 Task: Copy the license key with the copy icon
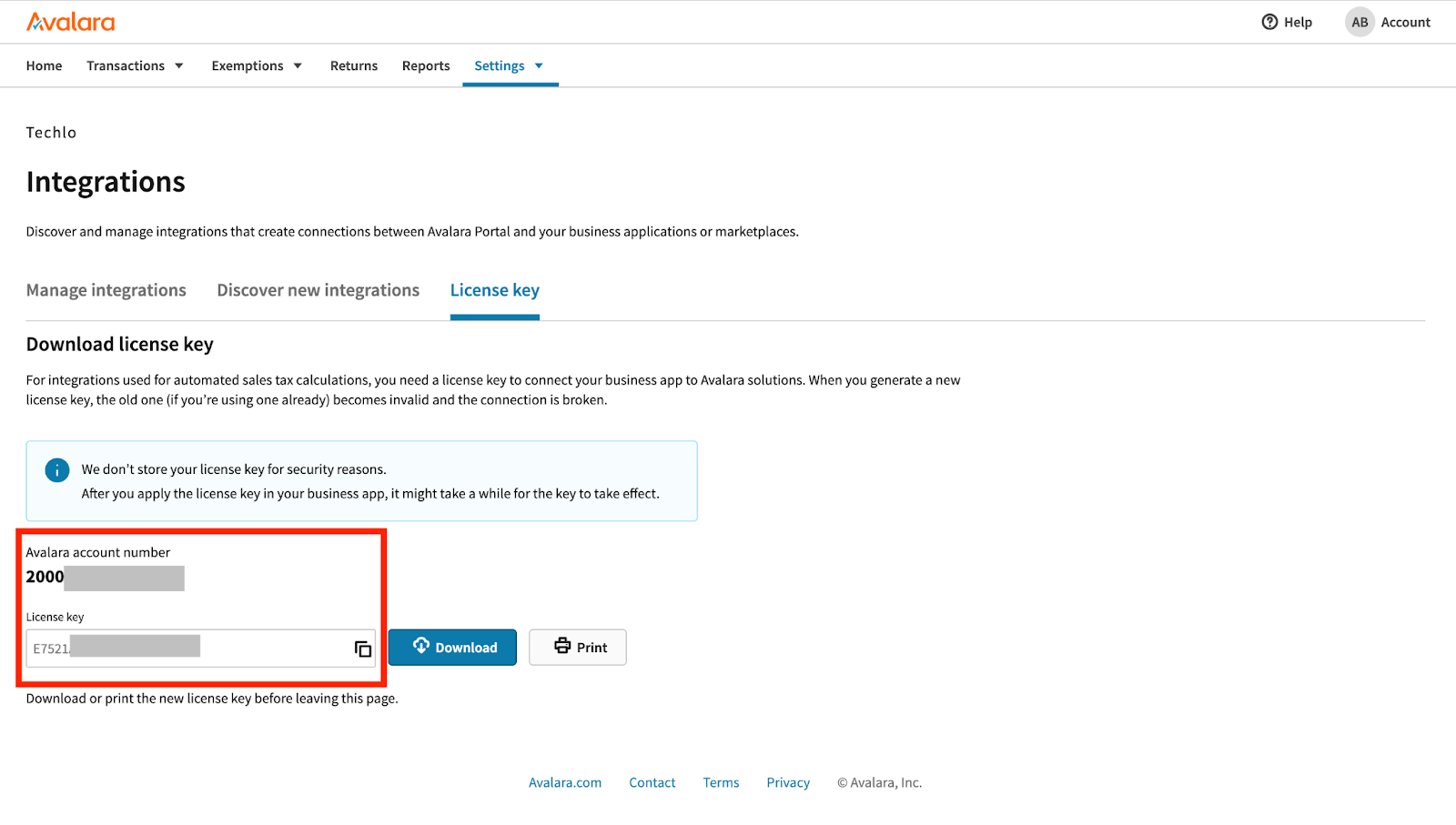363,649
